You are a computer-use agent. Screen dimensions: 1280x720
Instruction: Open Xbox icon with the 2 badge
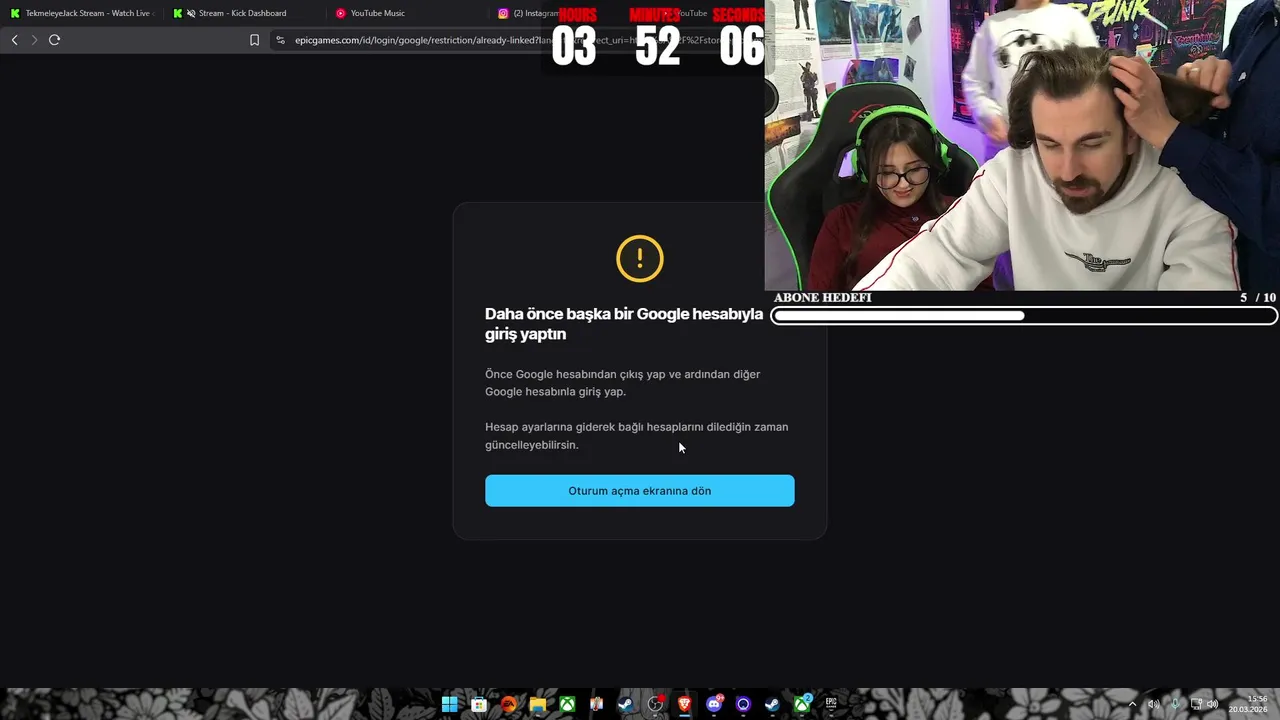[802, 704]
